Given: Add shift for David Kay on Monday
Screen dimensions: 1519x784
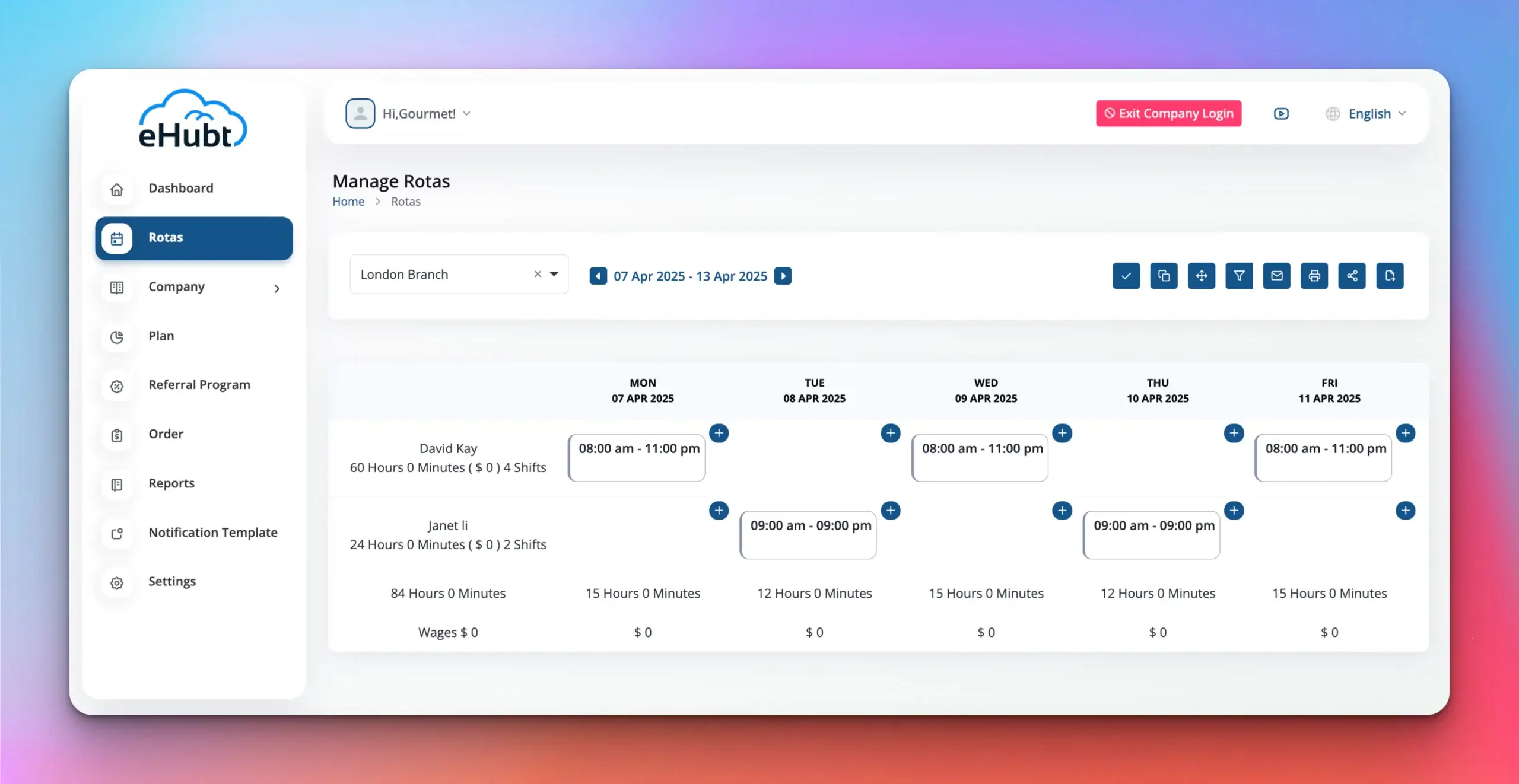Looking at the screenshot, I should coord(719,433).
